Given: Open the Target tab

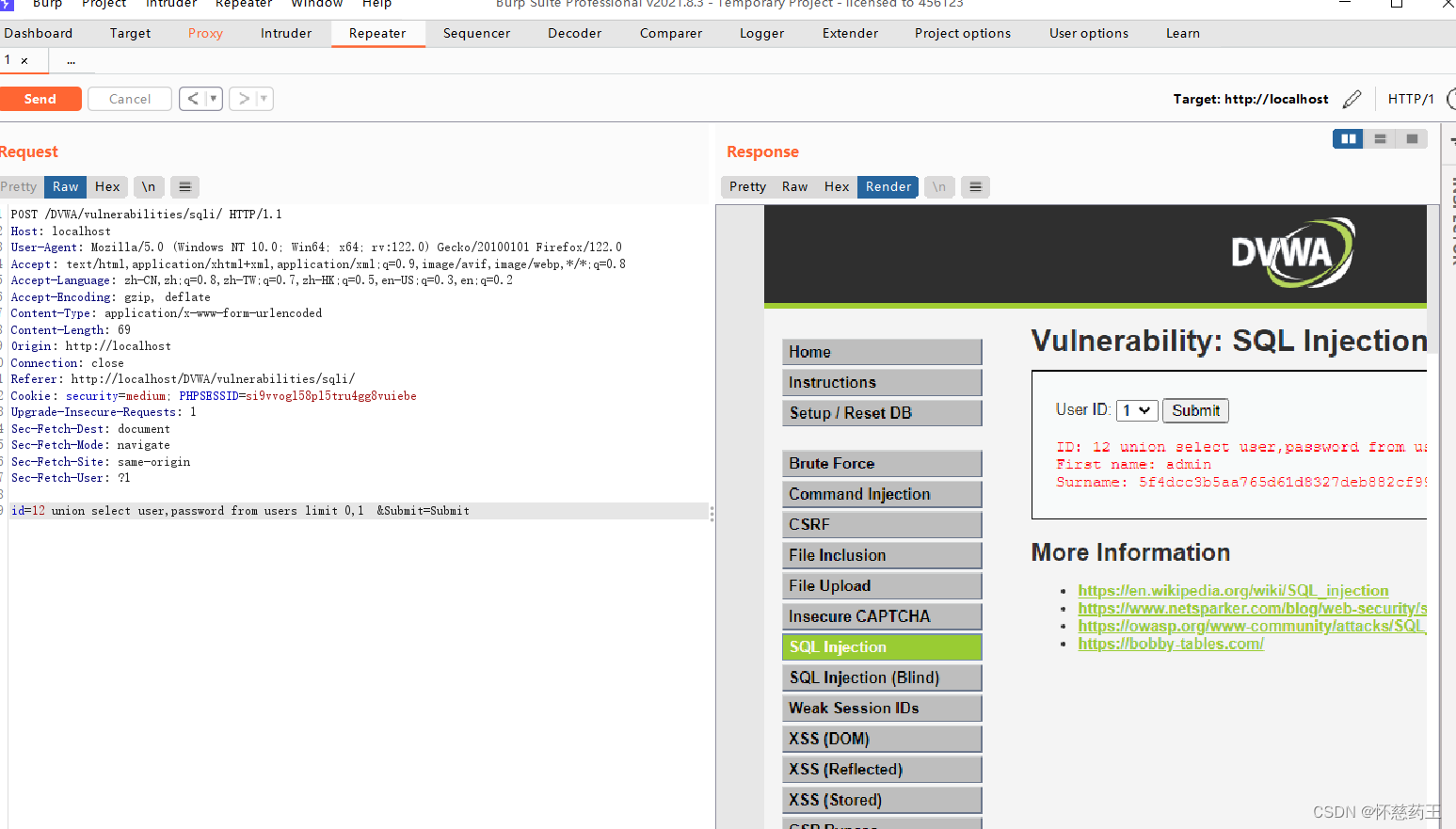Looking at the screenshot, I should coord(130,33).
